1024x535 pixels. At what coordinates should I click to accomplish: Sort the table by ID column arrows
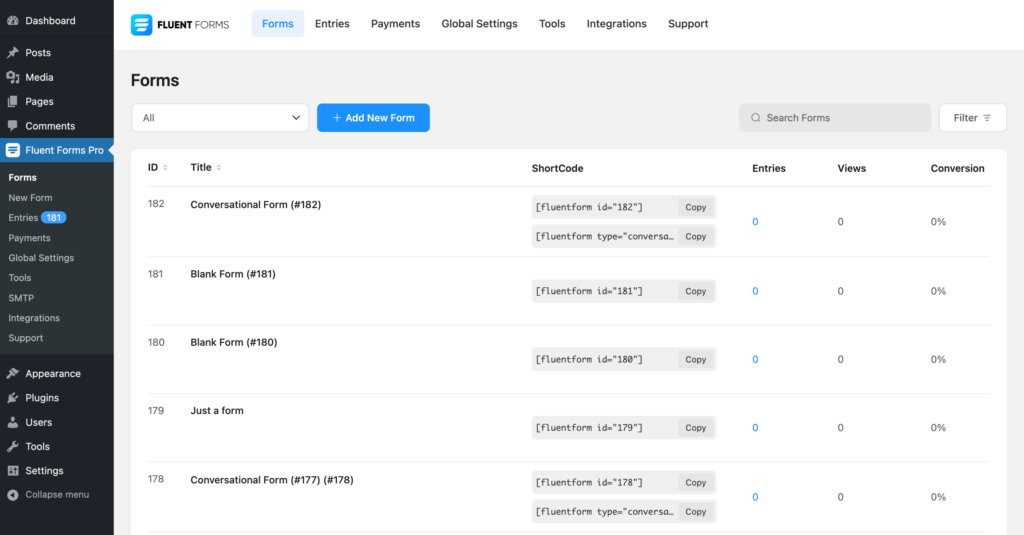(x=165, y=168)
